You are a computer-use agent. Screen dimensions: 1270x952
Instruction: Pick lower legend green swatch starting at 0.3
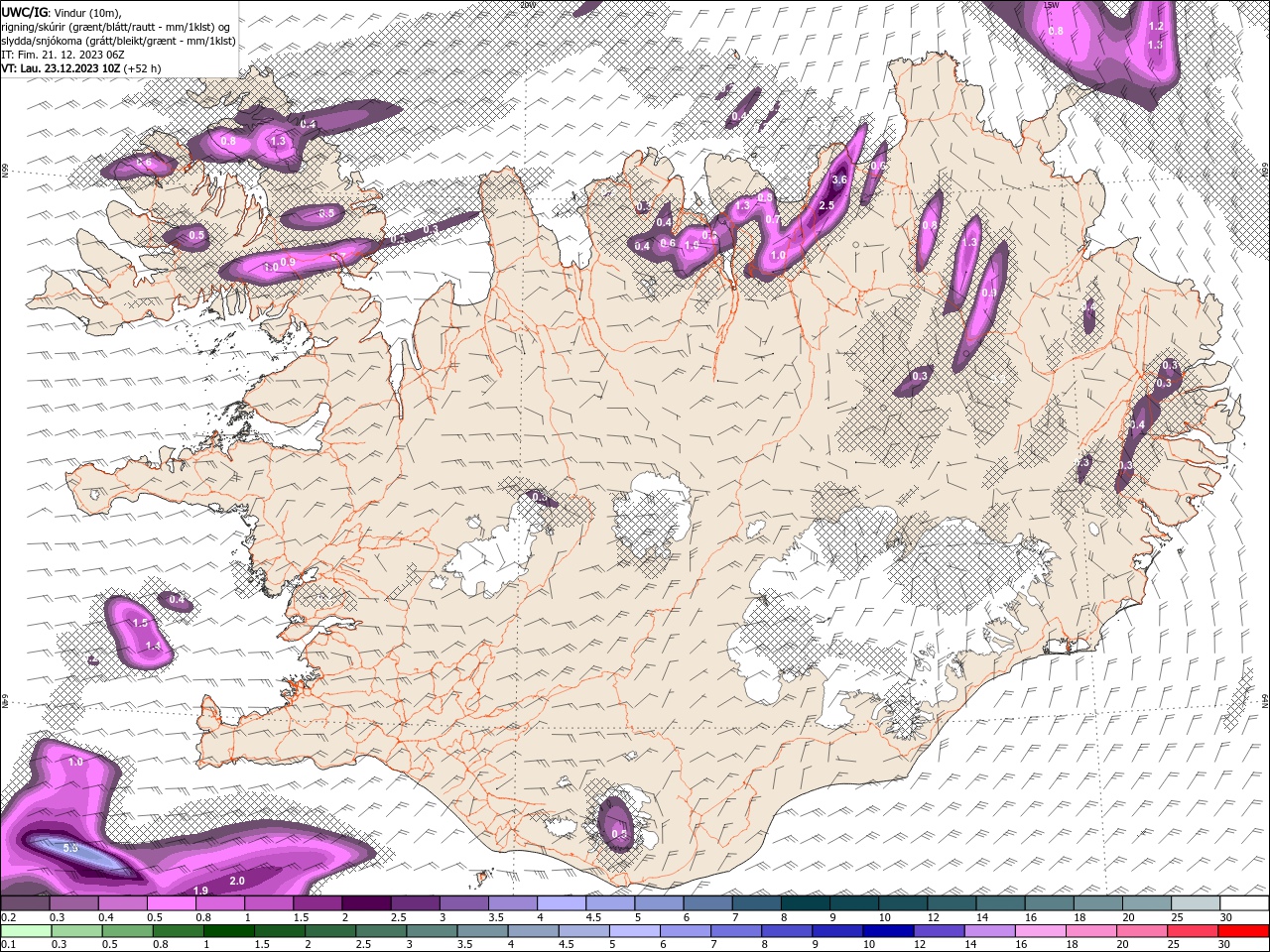pos(76,931)
